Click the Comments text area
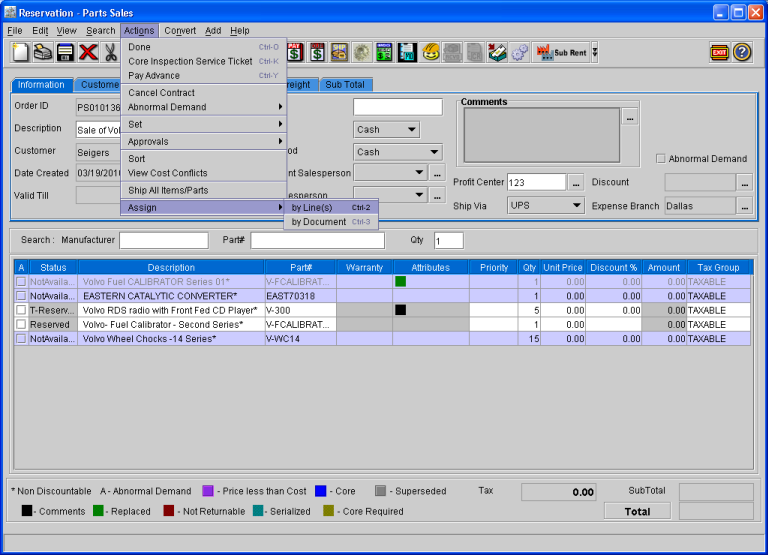This screenshot has height=555, width=768. pyautogui.click(x=542, y=135)
